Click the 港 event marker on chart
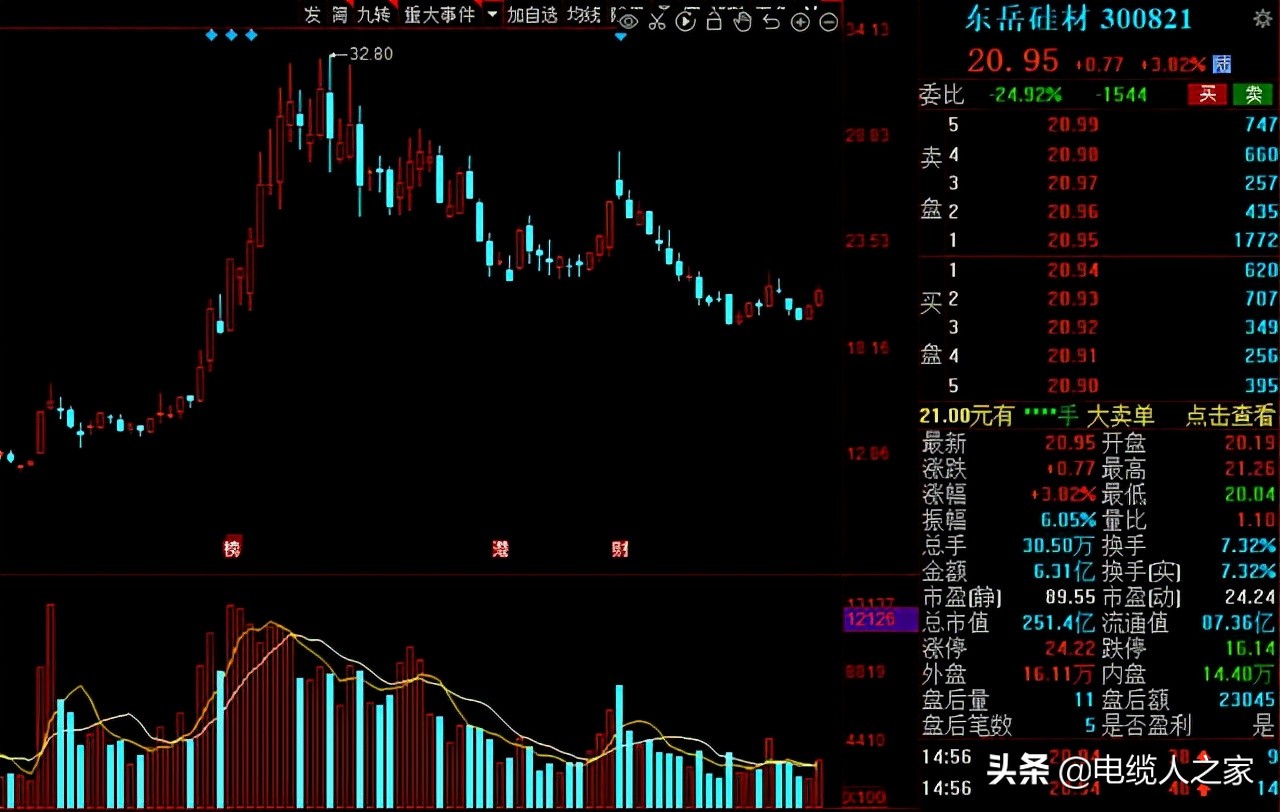Screen dimensions: 1280x812 tap(500, 548)
